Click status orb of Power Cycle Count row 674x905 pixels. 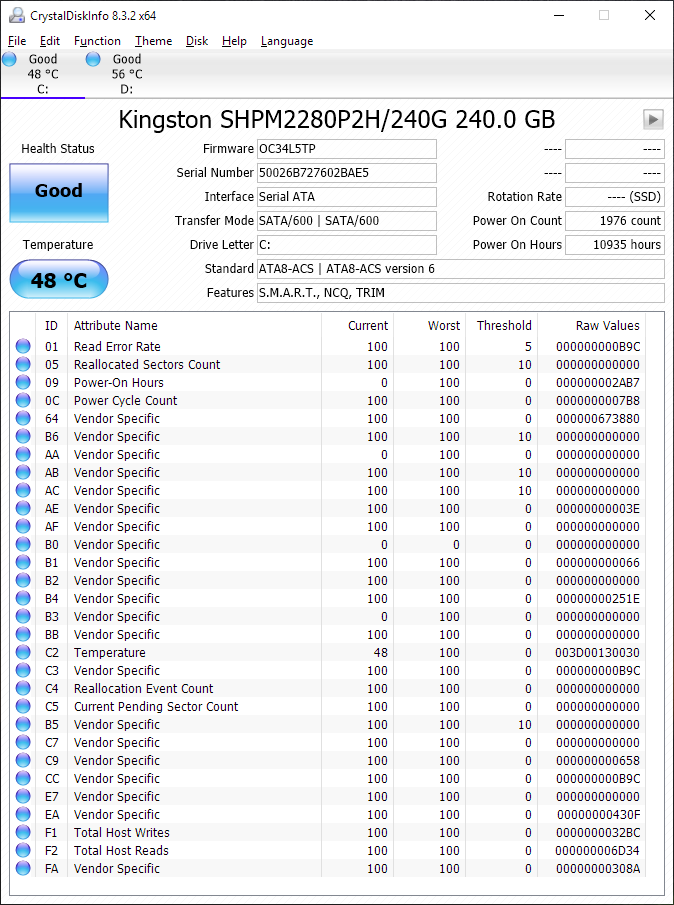pos(23,400)
